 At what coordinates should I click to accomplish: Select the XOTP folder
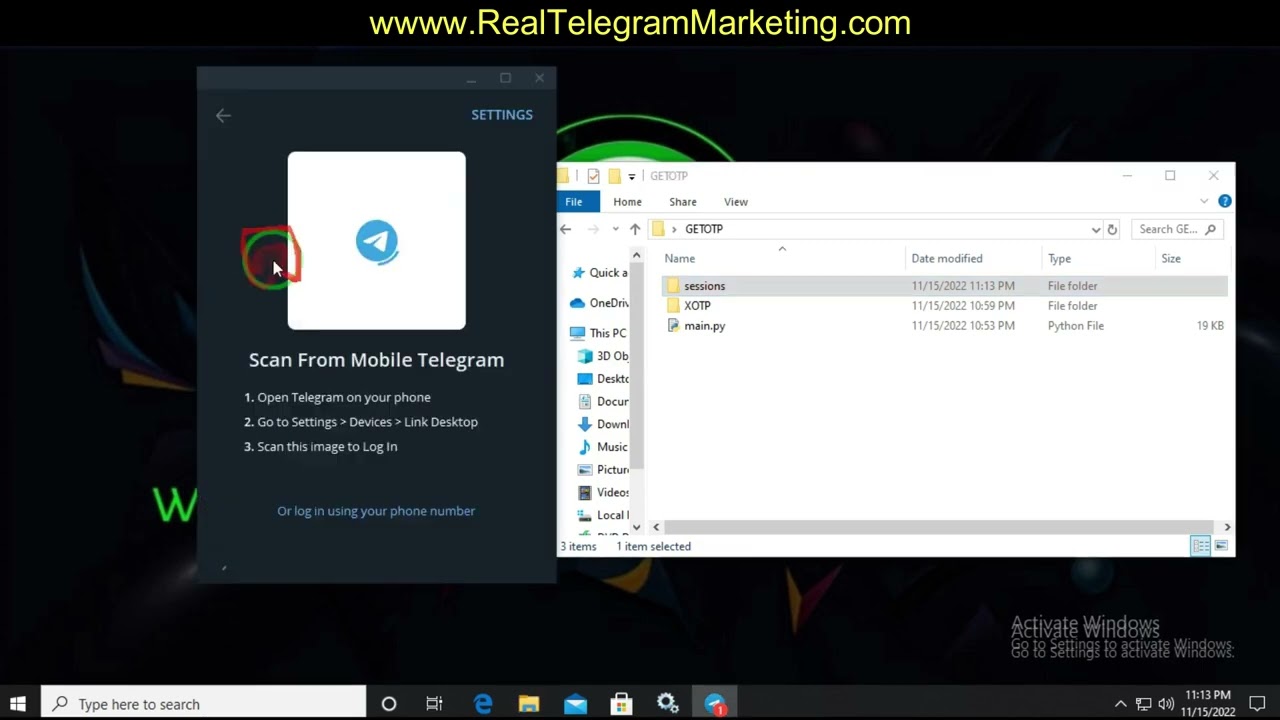coord(697,306)
